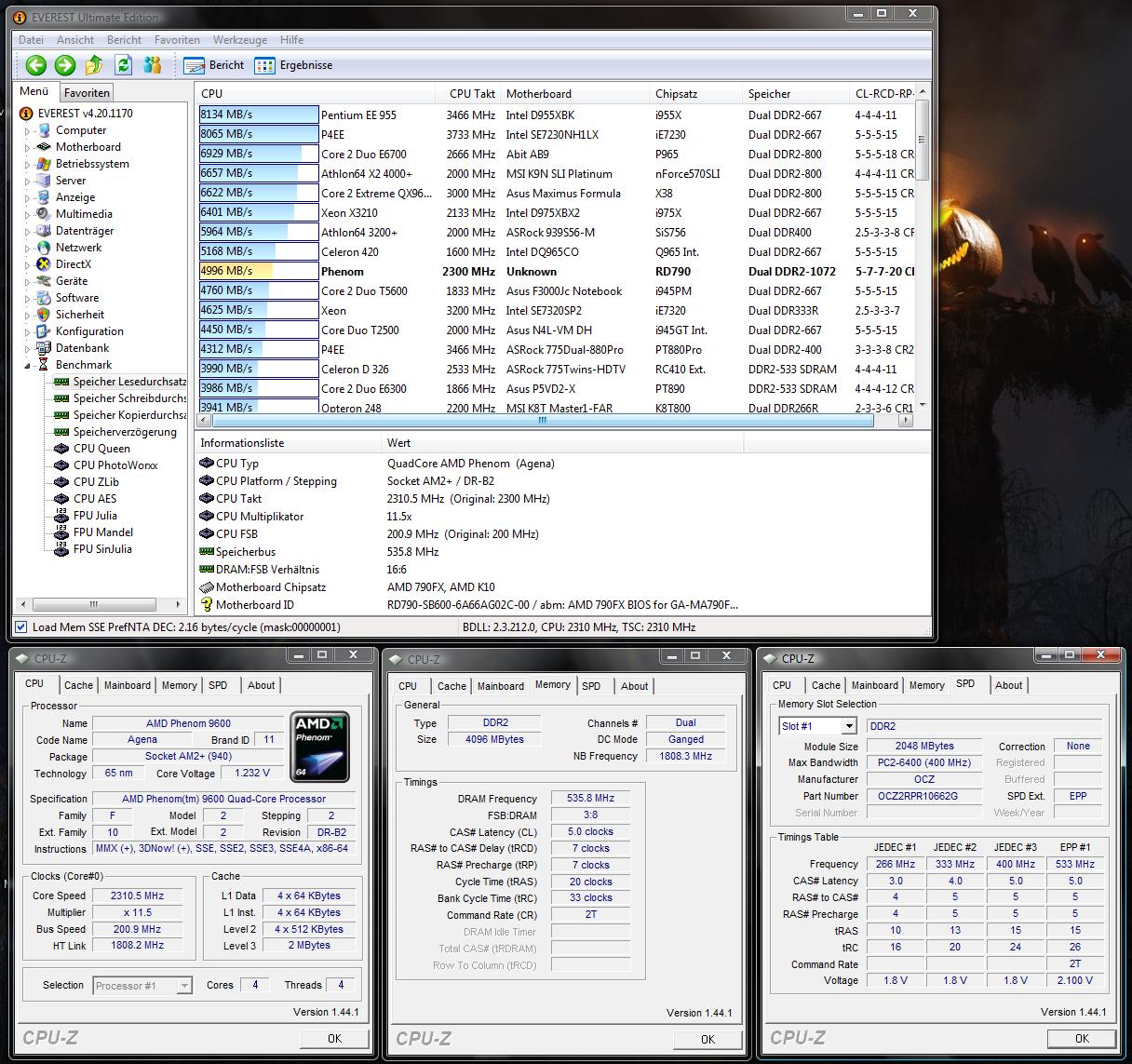Screen dimensions: 1132x1064
Task: Click the DRAM Frequency value field
Action: click(x=591, y=799)
